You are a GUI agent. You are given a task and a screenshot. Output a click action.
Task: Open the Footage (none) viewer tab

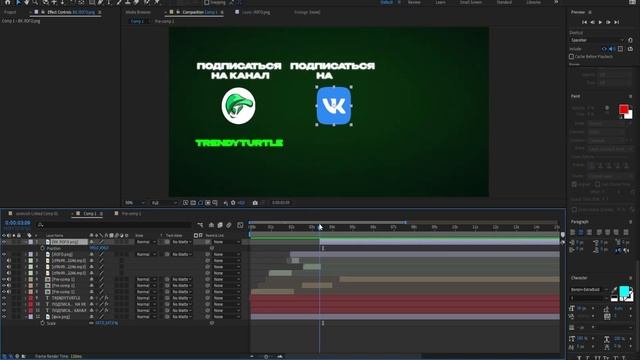(x=307, y=12)
